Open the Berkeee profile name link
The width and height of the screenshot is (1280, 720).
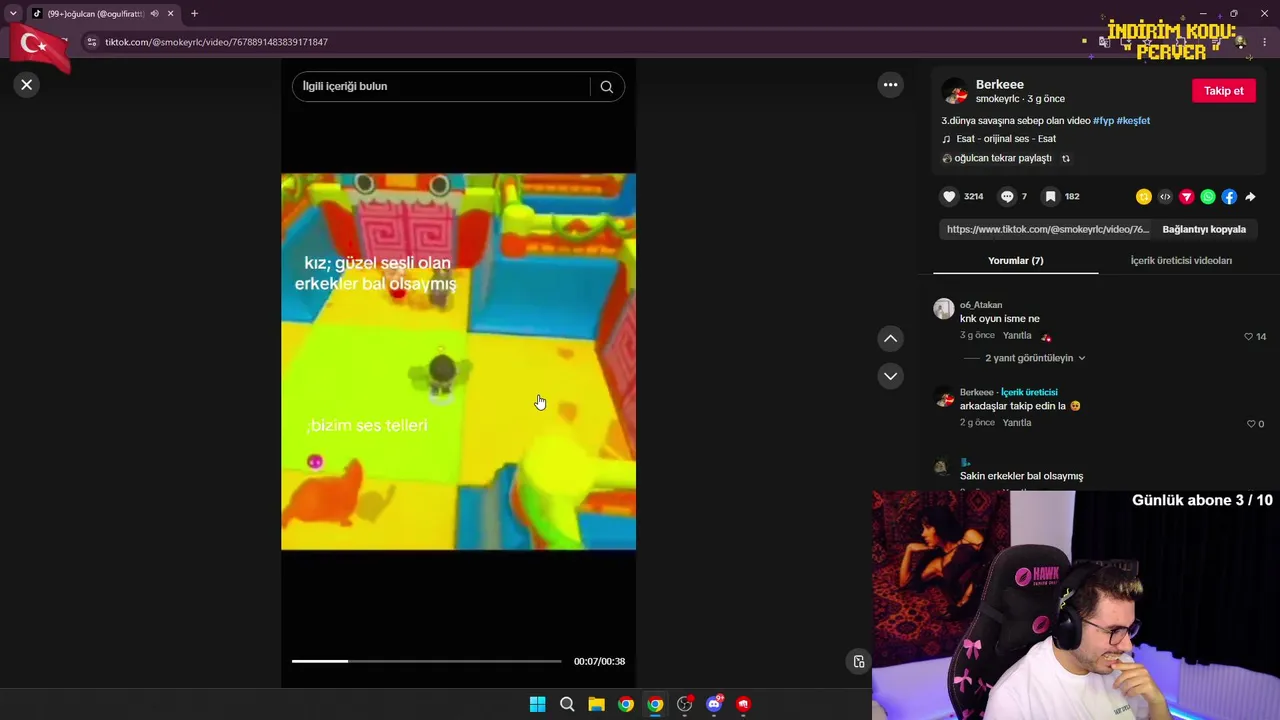[x=999, y=85]
